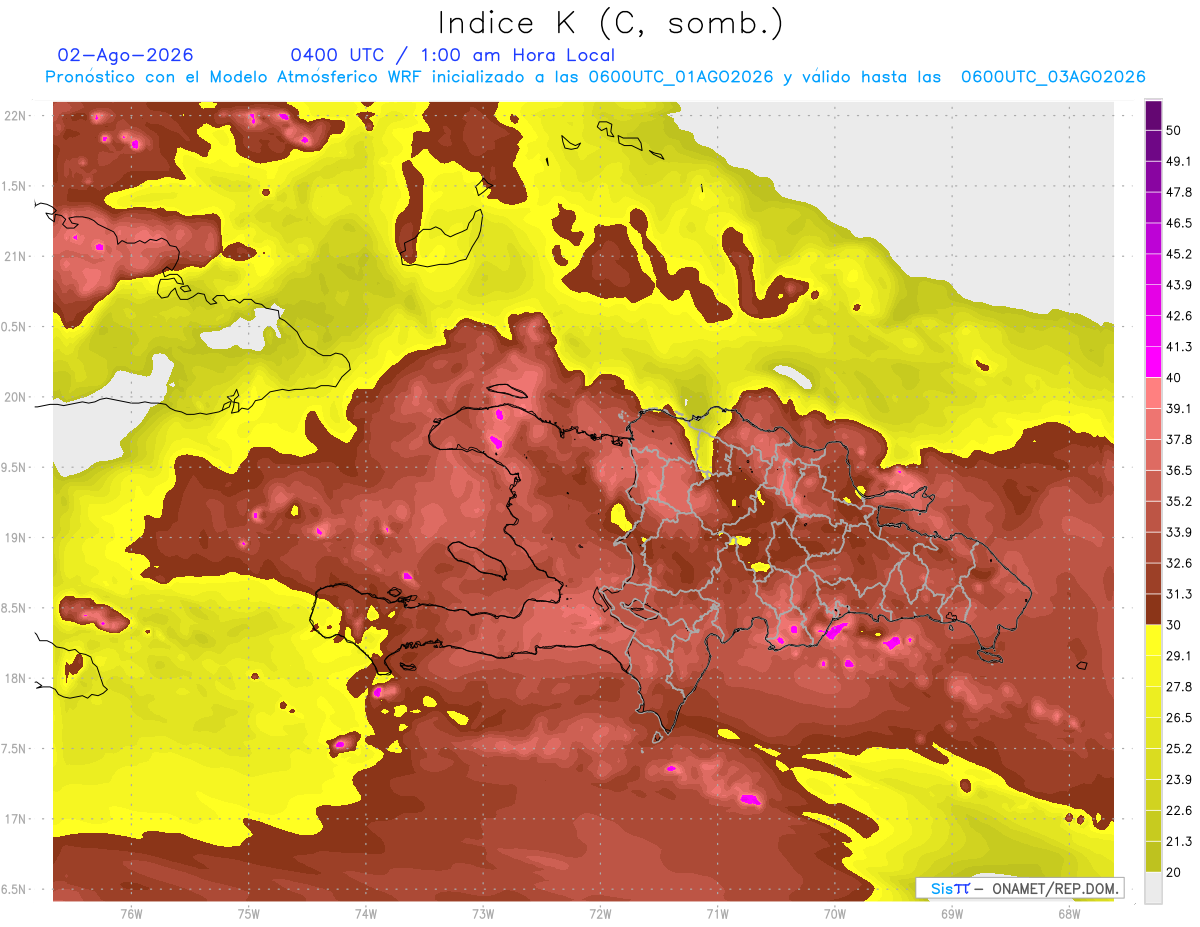
Task: Click colour scale label "42.6"
Action: point(1179,316)
